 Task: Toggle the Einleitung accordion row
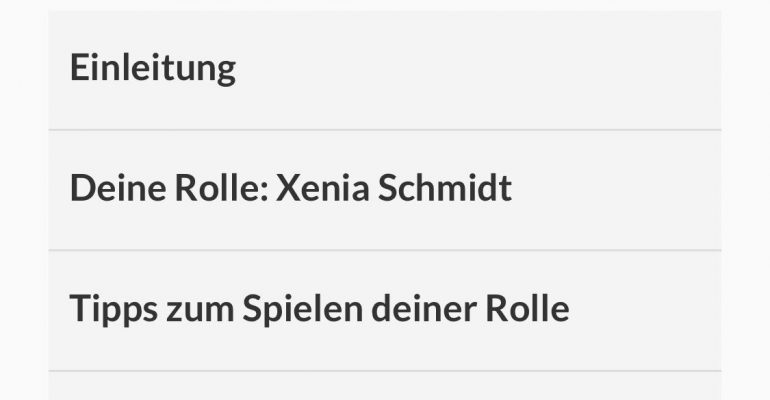[x=385, y=70]
